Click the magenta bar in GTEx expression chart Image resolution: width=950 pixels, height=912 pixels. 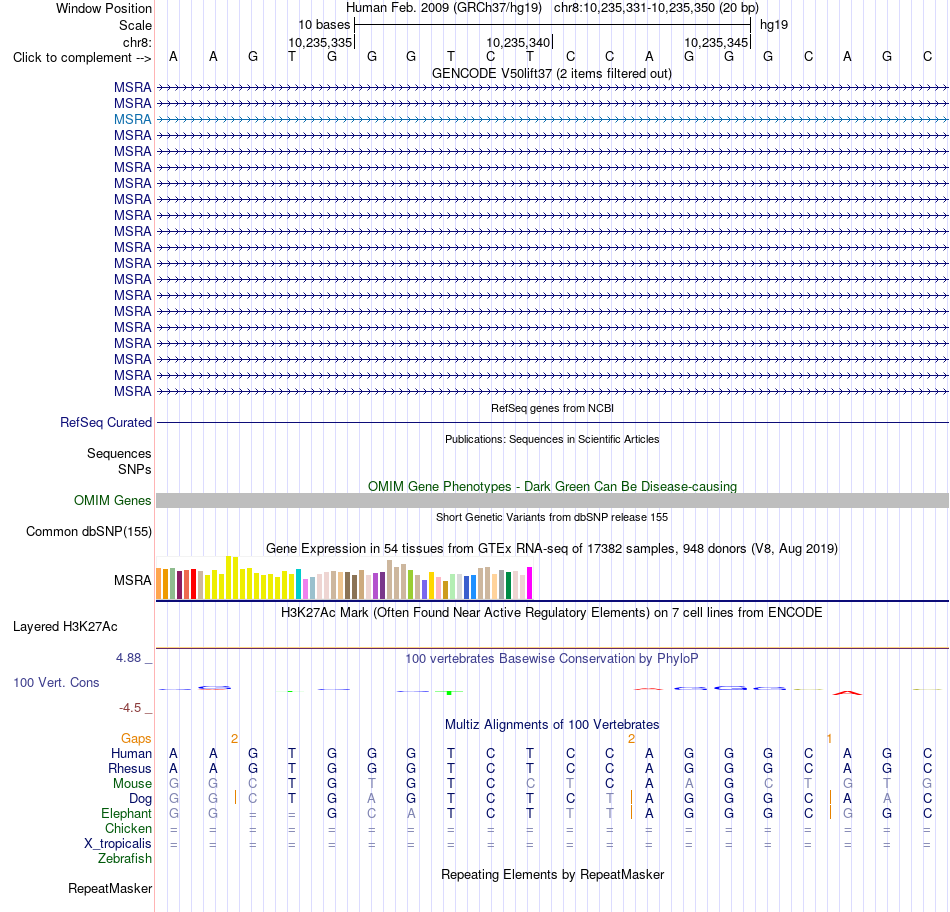pos(530,583)
